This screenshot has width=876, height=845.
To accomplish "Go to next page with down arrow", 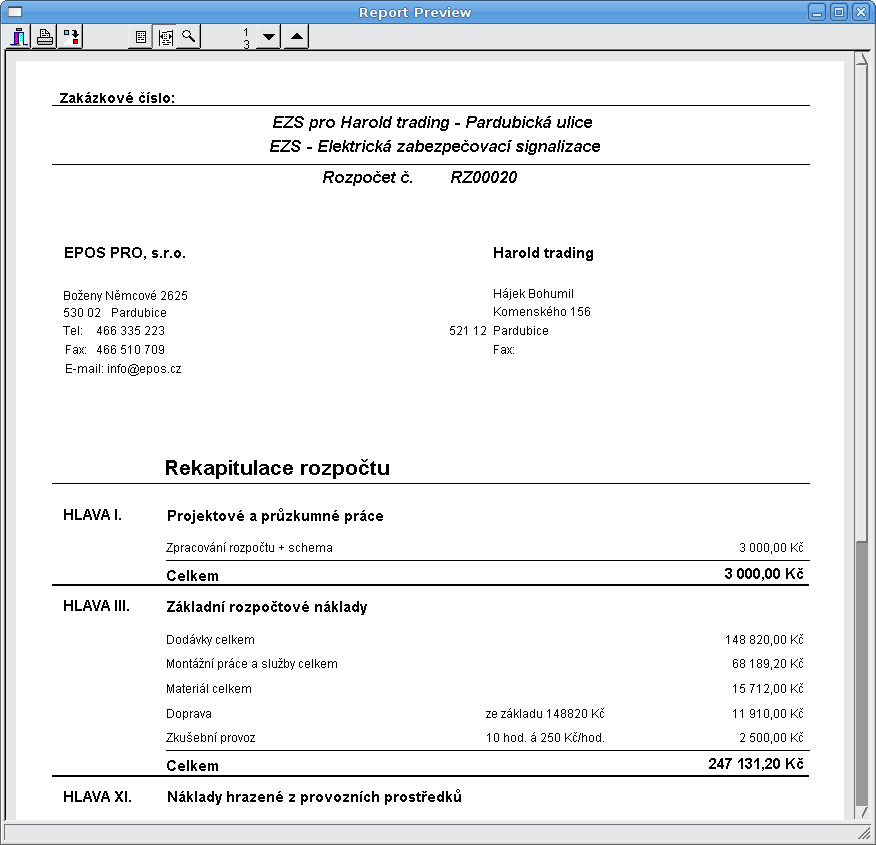I will point(268,38).
